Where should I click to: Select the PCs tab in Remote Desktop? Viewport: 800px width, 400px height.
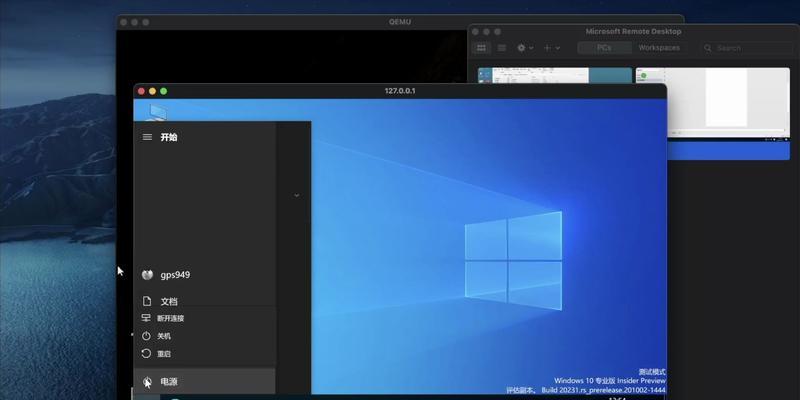click(x=604, y=48)
